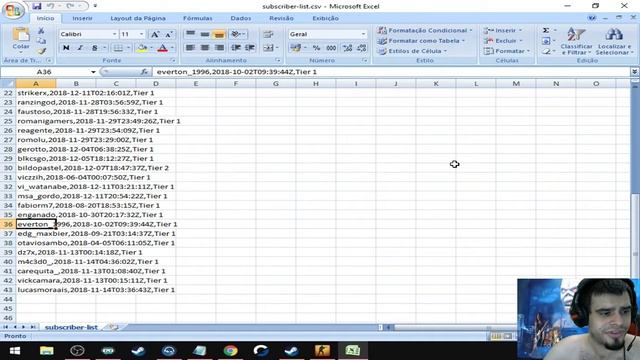Apply percent style to the cell
The width and height of the screenshot is (640, 360).
click(316, 48)
